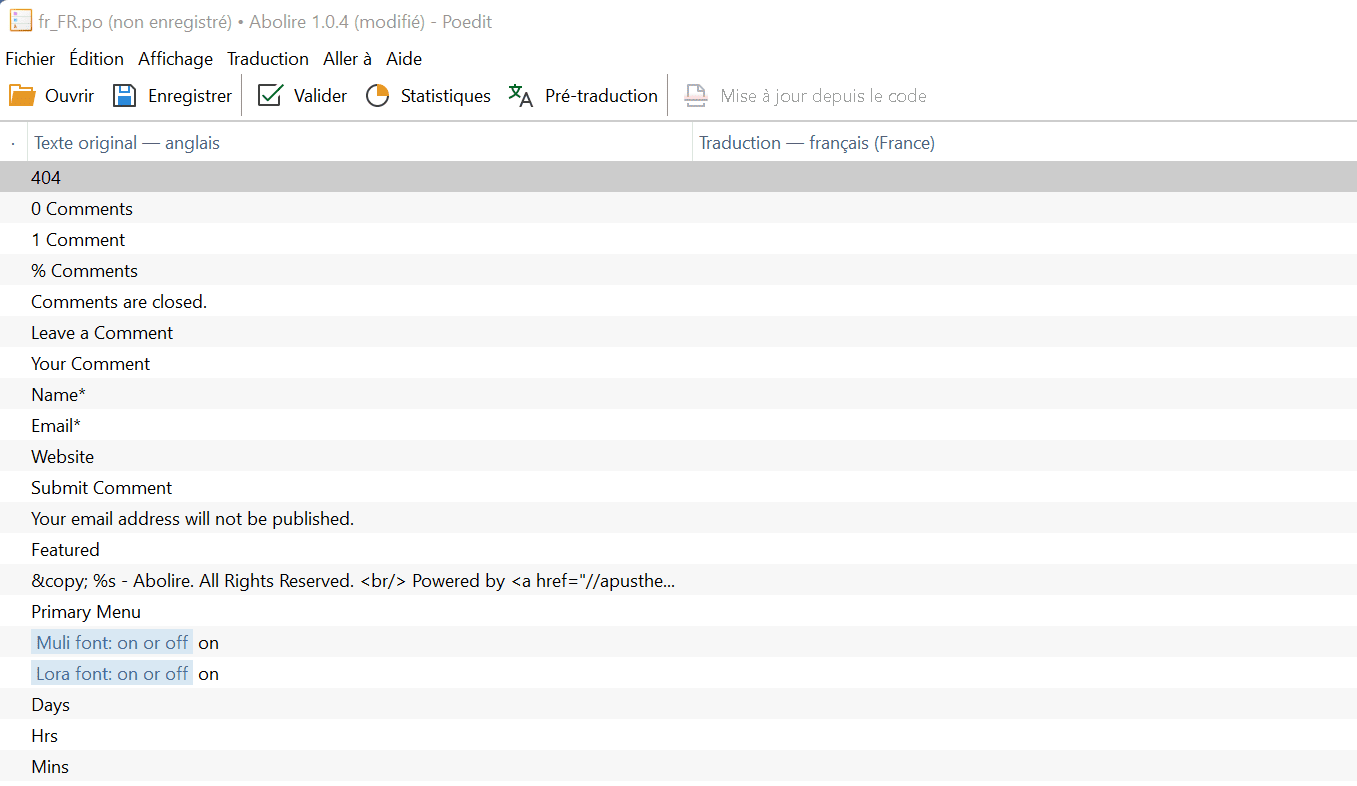Open the Affichage menu
The height and width of the screenshot is (786, 1357).
click(x=175, y=59)
